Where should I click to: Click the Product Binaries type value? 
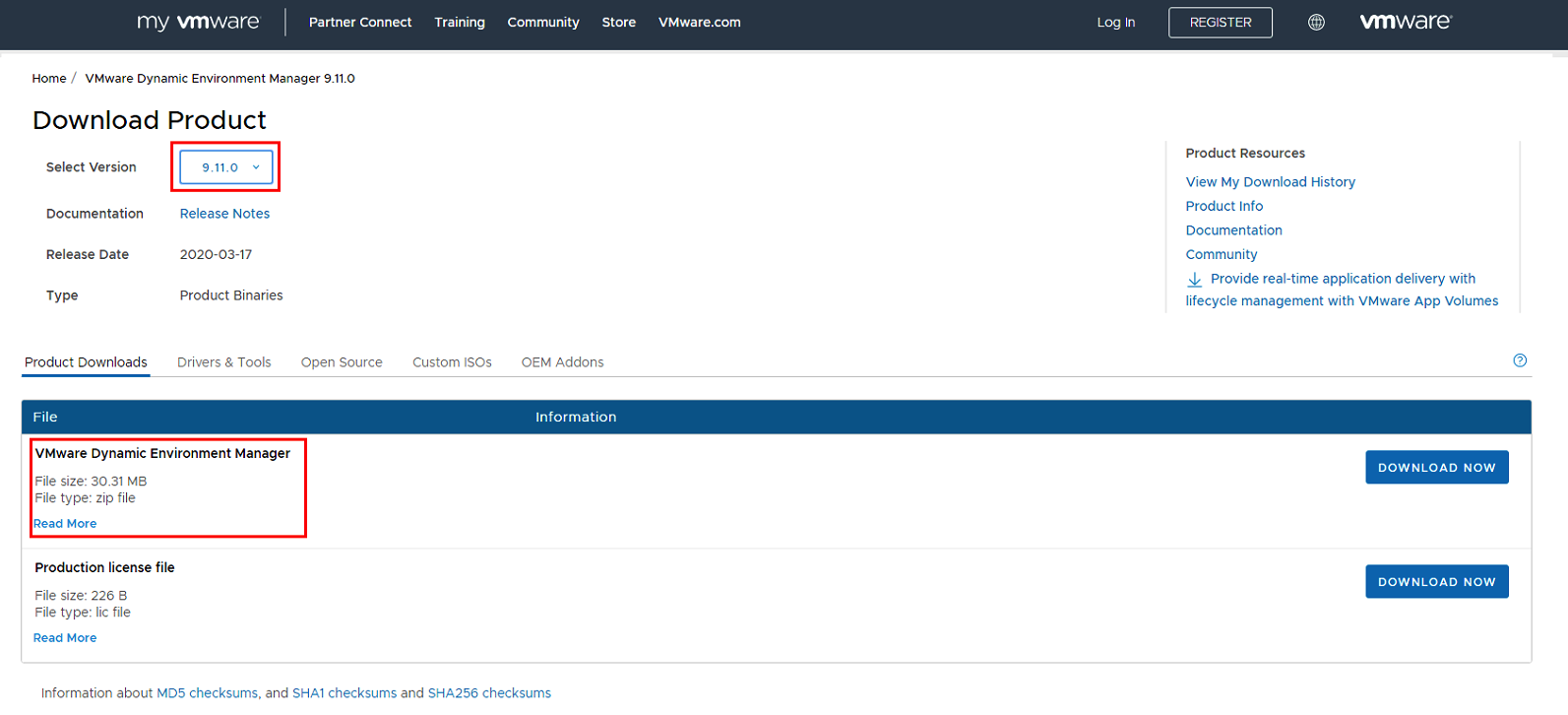click(x=231, y=295)
